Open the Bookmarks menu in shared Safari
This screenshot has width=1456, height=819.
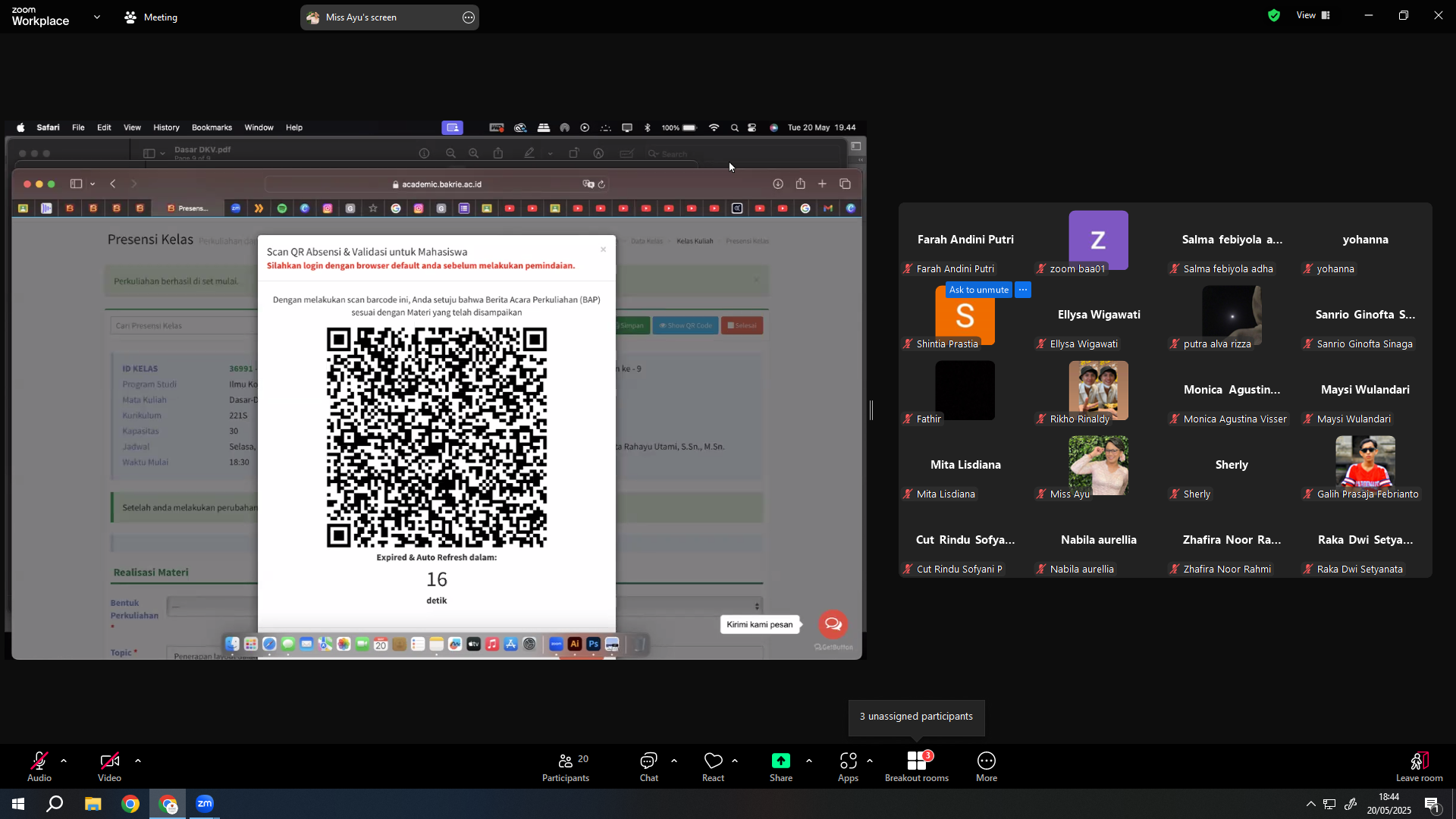tap(212, 127)
